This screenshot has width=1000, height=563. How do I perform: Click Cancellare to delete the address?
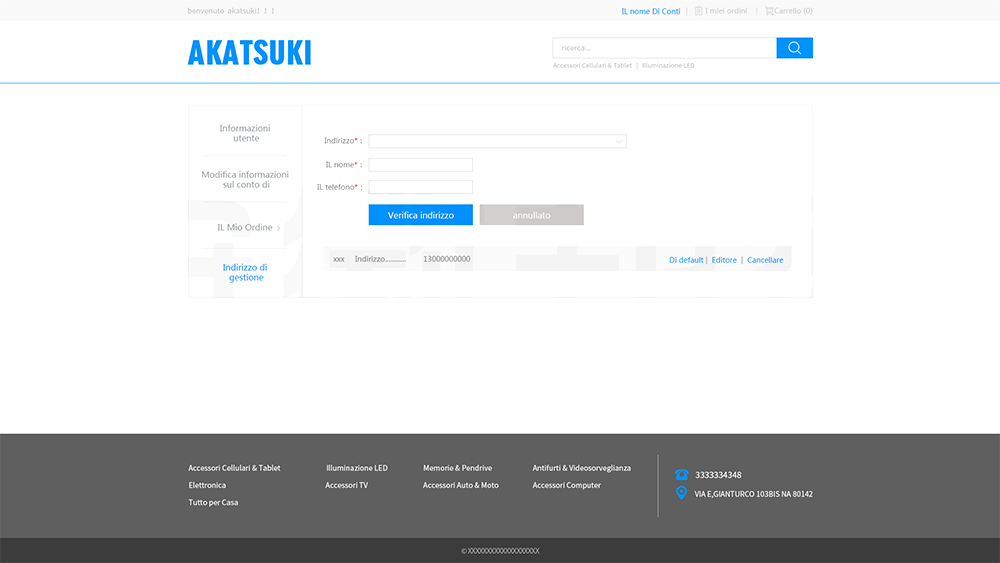coord(765,260)
